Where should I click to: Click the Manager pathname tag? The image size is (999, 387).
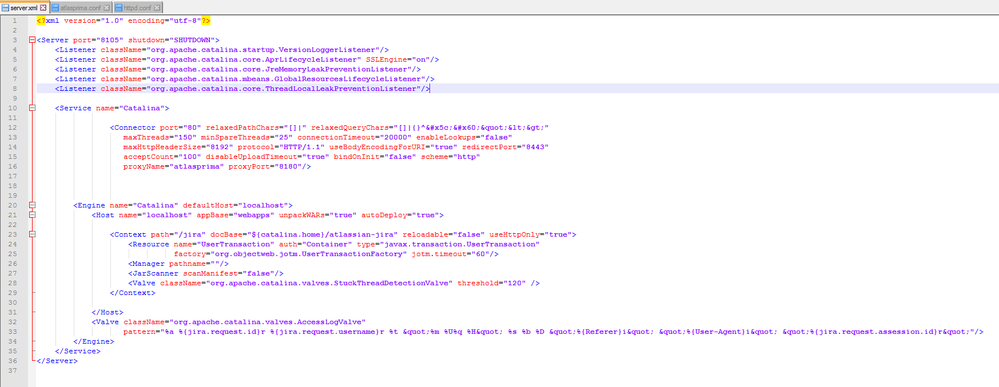(178, 264)
